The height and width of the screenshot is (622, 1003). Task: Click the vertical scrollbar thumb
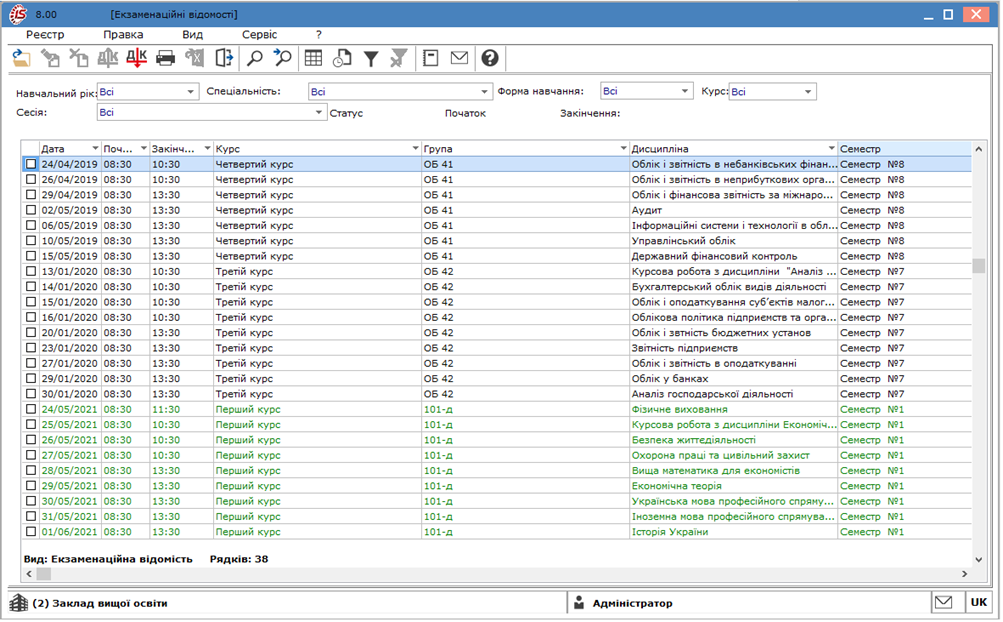pos(979,266)
